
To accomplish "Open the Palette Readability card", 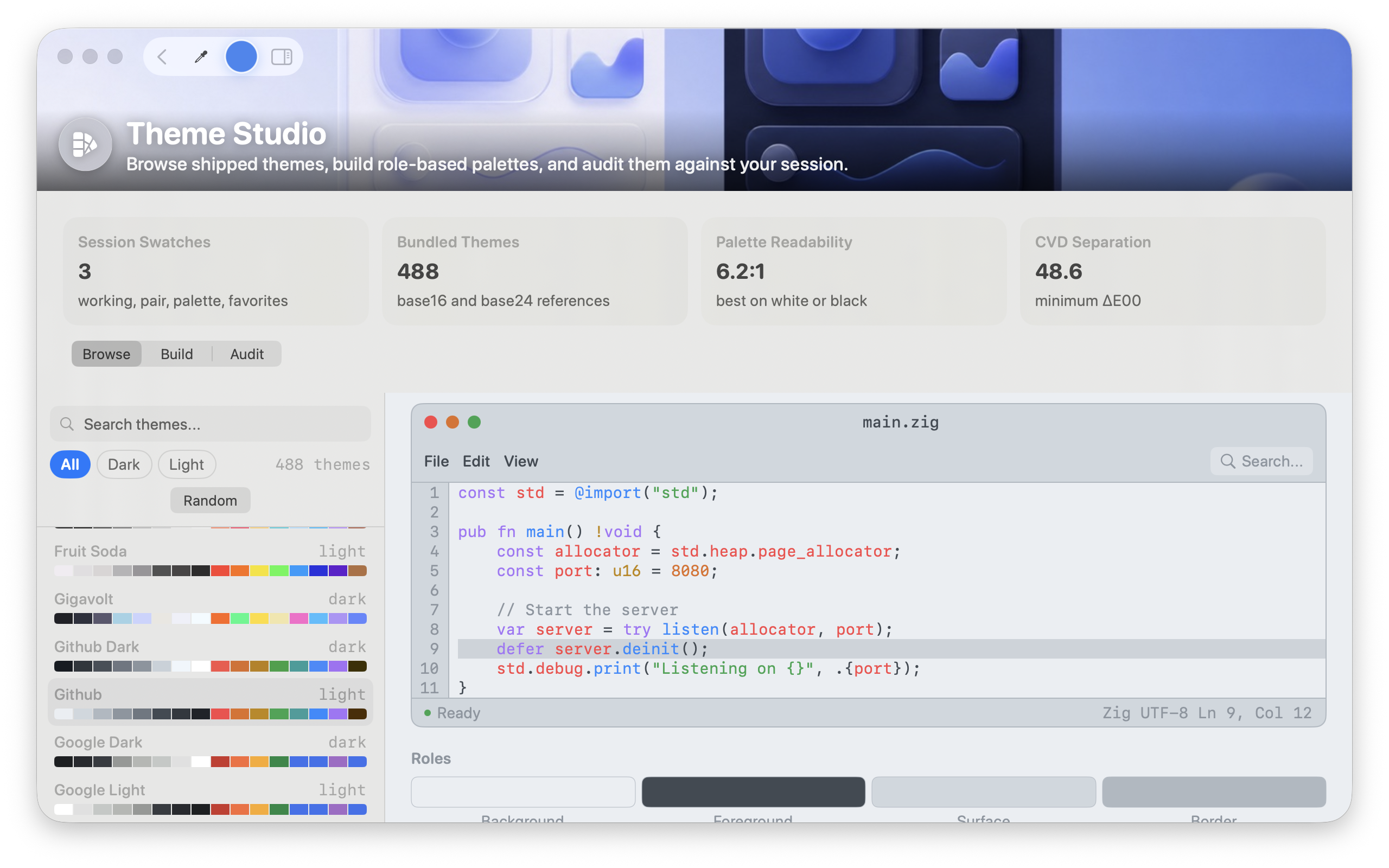I will (854, 271).
